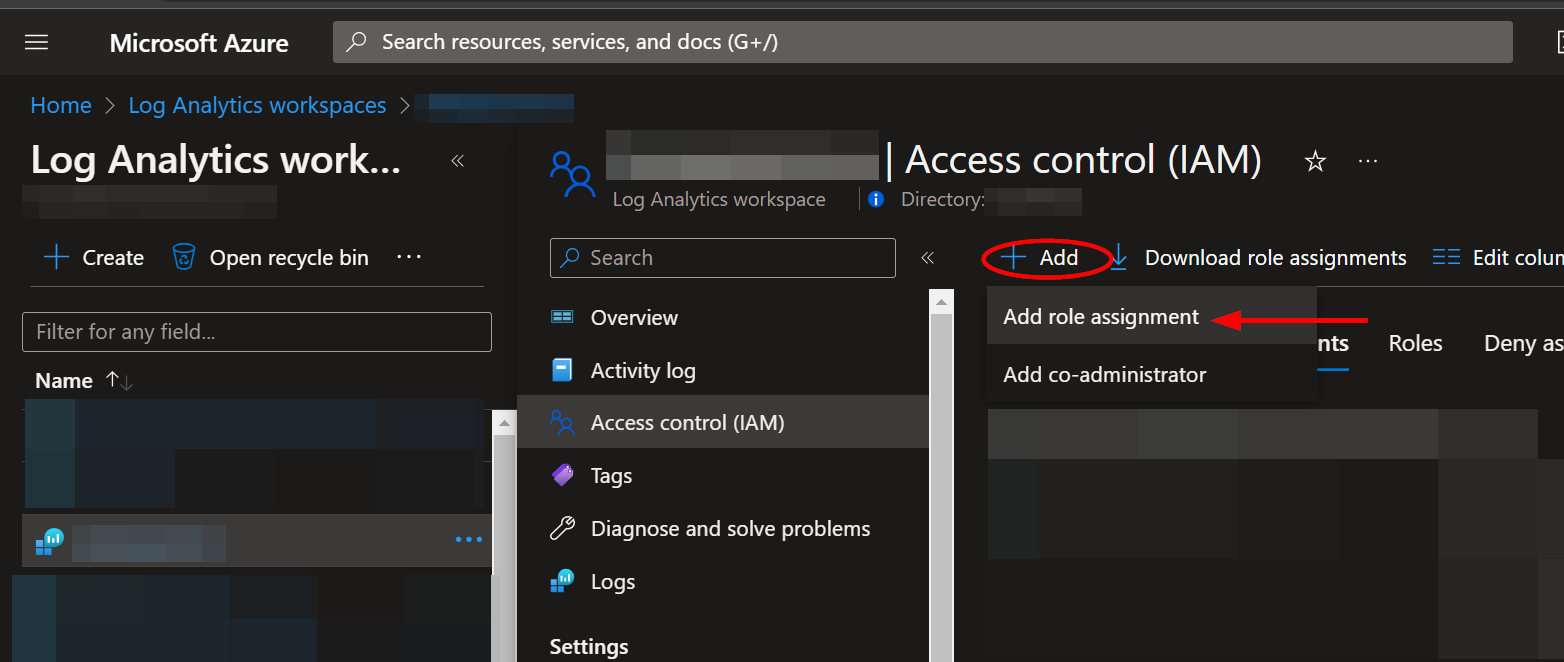Click the Settings section heading
Screen dimensions: 1564x662
click(x=589, y=647)
